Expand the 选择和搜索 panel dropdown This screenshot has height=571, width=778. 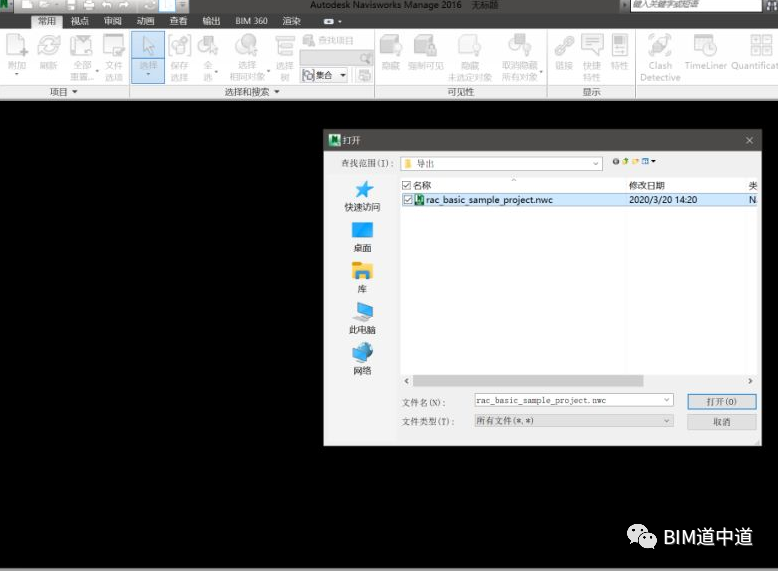252,92
